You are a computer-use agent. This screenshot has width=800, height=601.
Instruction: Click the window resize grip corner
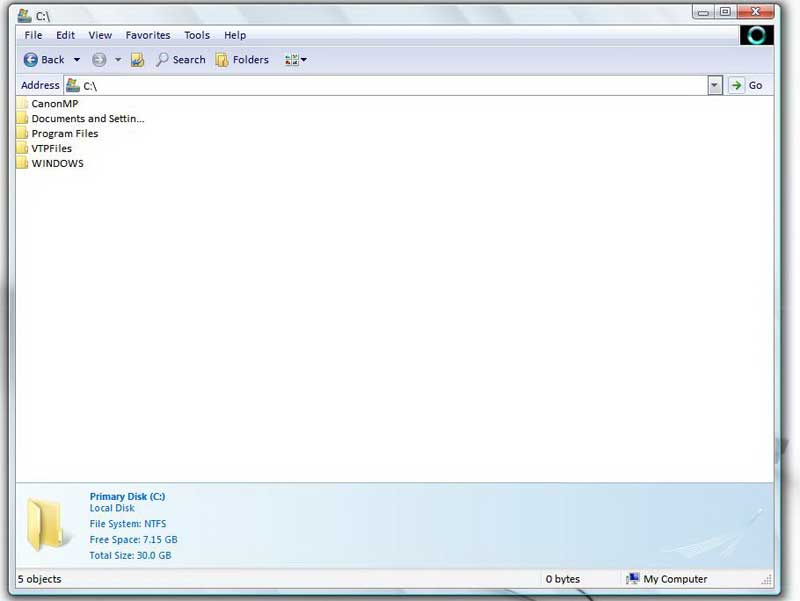766,579
